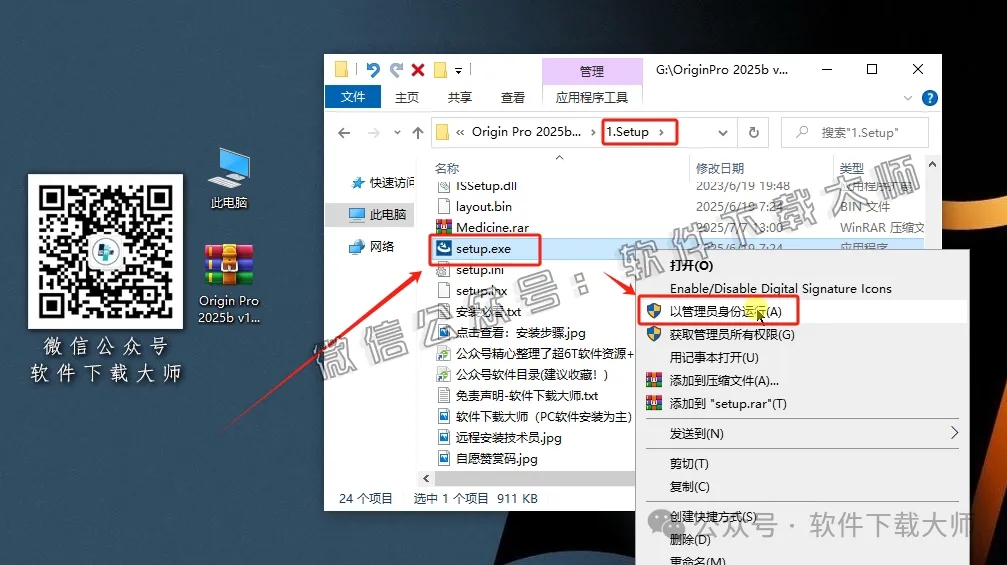Sort files by the 类型 column header

[x=852, y=168]
